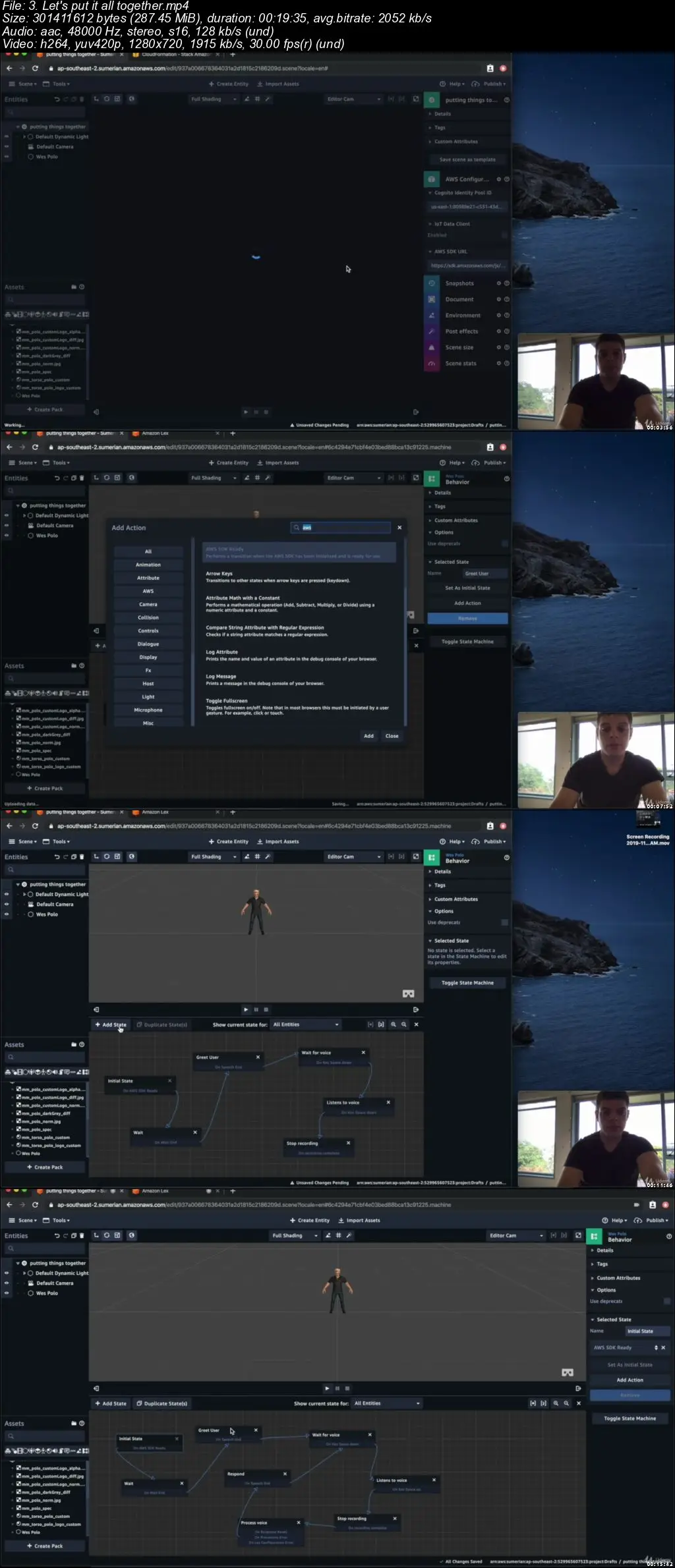Select Microphone category in the Add Action dialog
This screenshot has height=1568, width=675.
coord(148,710)
